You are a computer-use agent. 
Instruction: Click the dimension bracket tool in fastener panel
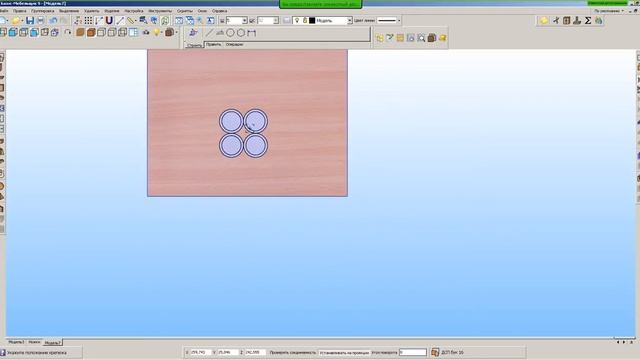point(251,33)
